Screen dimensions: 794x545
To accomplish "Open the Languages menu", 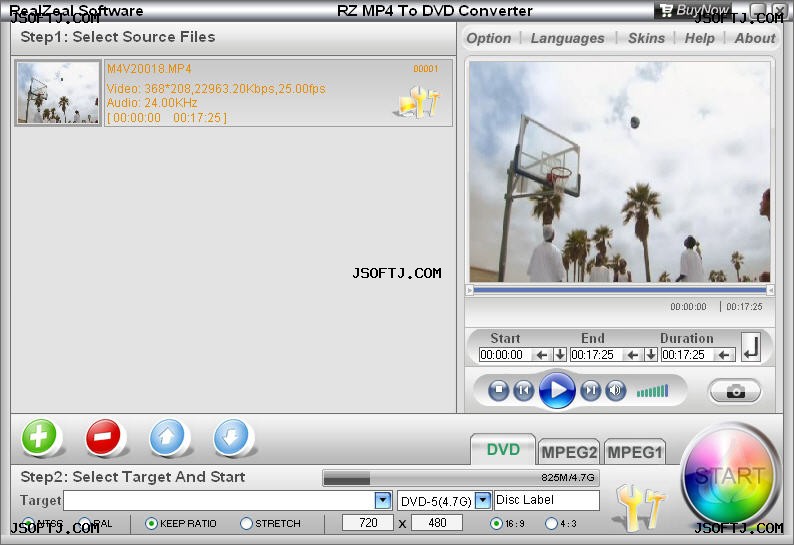I will (x=568, y=38).
